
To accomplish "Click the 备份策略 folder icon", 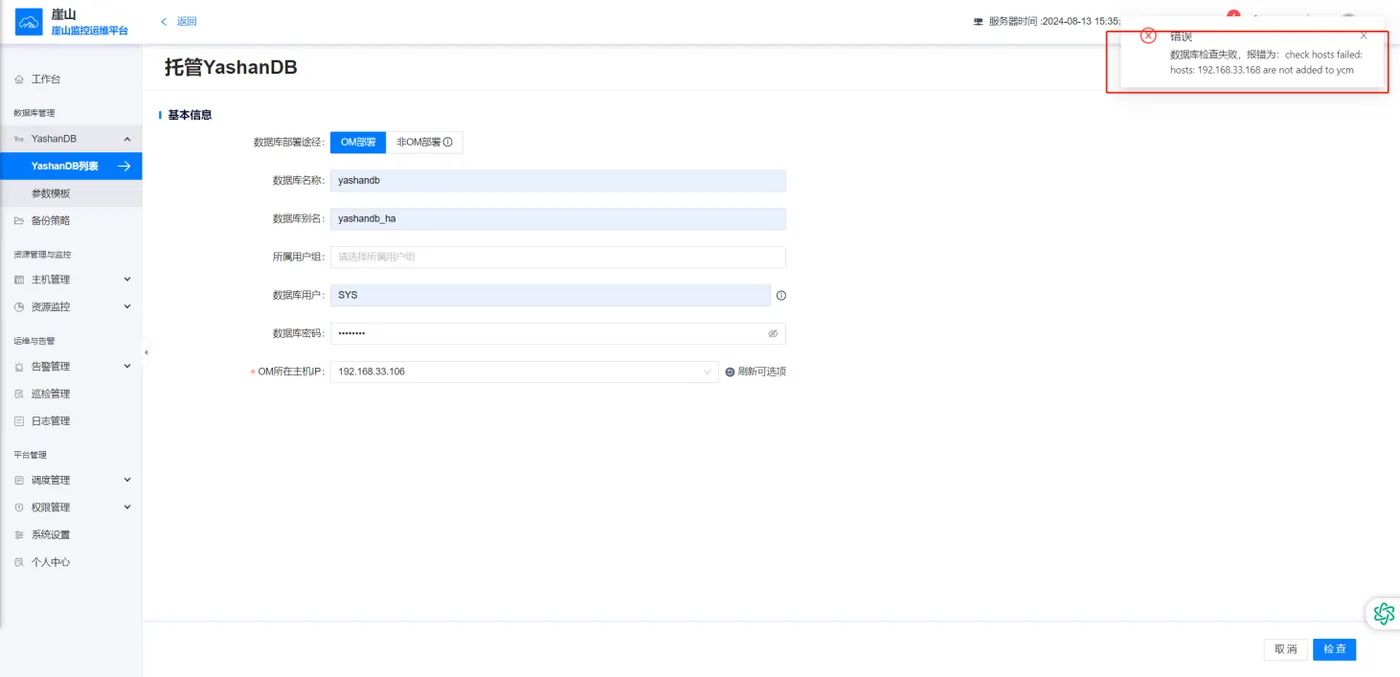I will (19, 220).
